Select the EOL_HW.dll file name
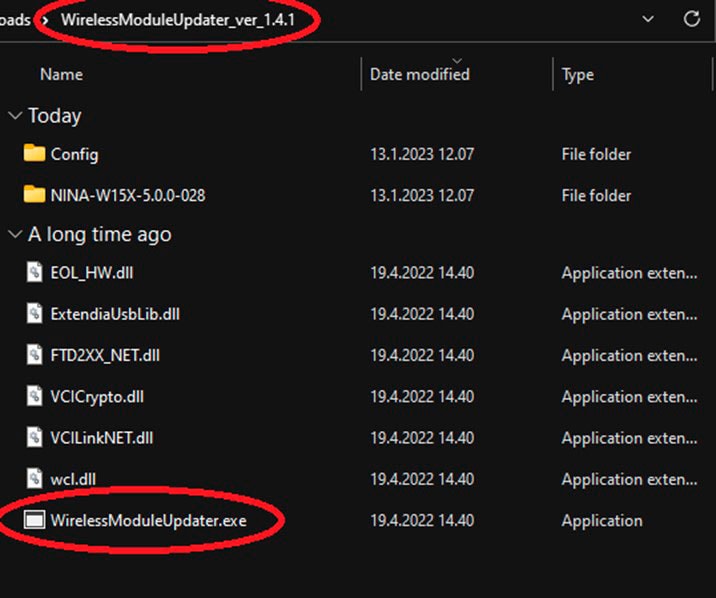 click(x=92, y=273)
